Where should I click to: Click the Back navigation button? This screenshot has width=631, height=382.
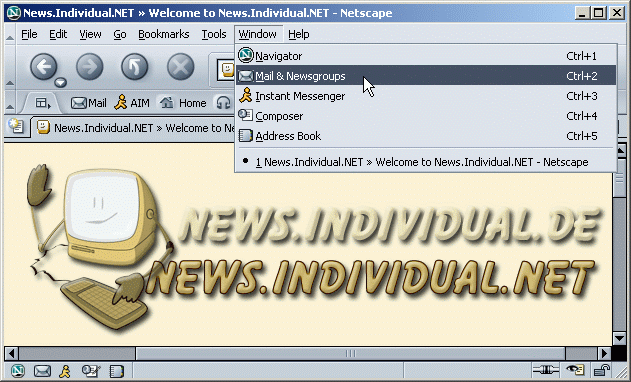[x=44, y=66]
